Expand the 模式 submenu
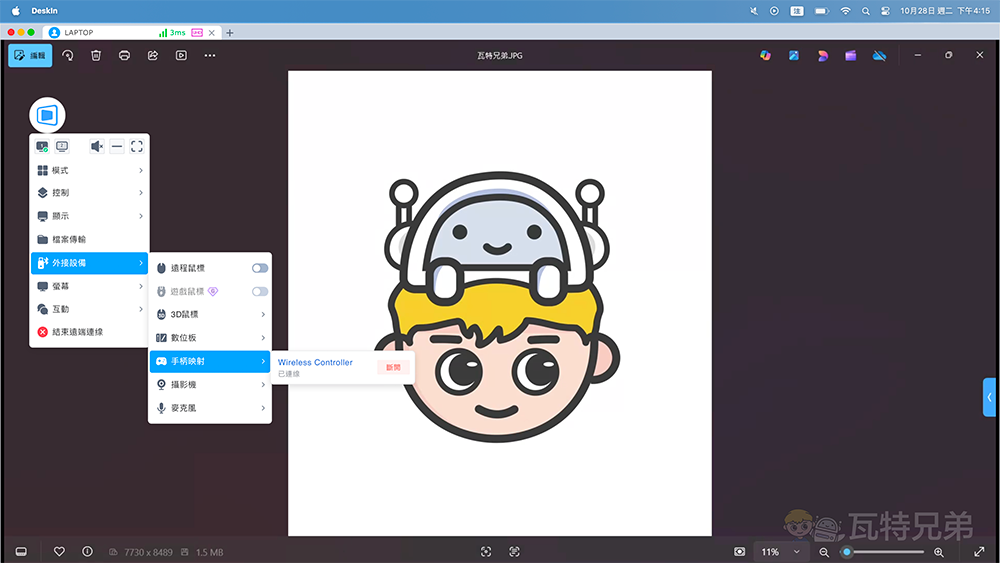This screenshot has height=563, width=1000. (x=90, y=171)
